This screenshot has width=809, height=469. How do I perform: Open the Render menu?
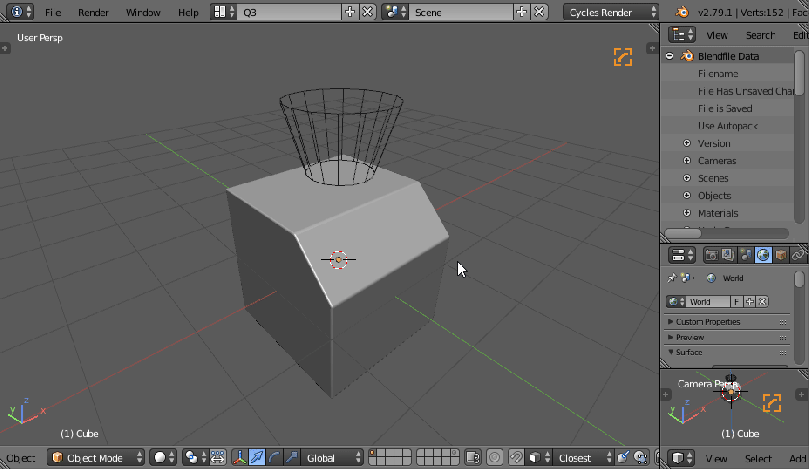[x=93, y=12]
